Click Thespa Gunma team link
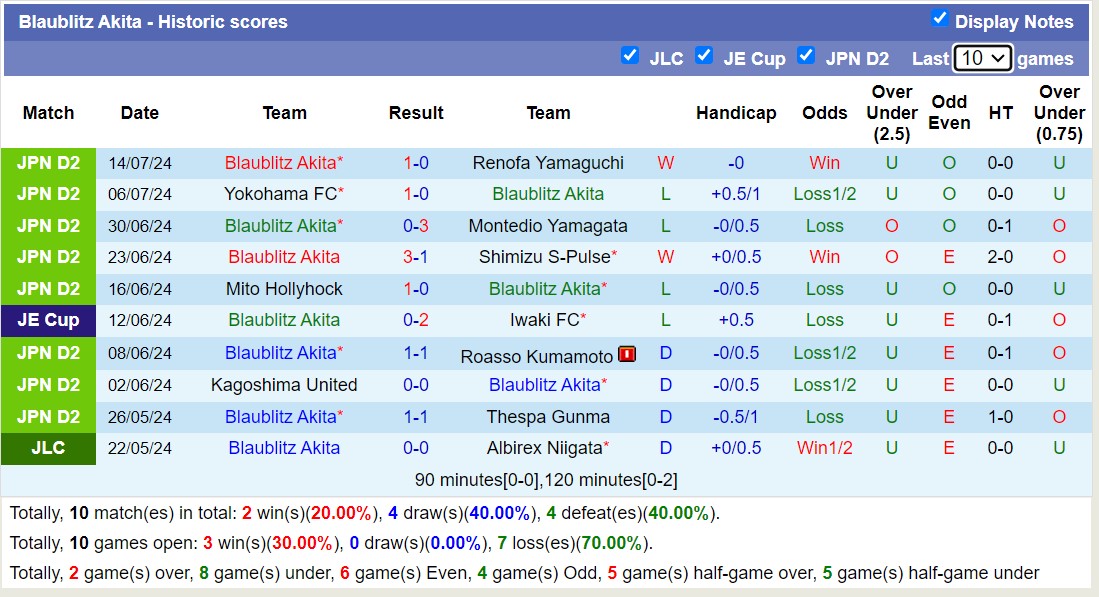This screenshot has width=1099, height=597. pyautogui.click(x=547, y=417)
